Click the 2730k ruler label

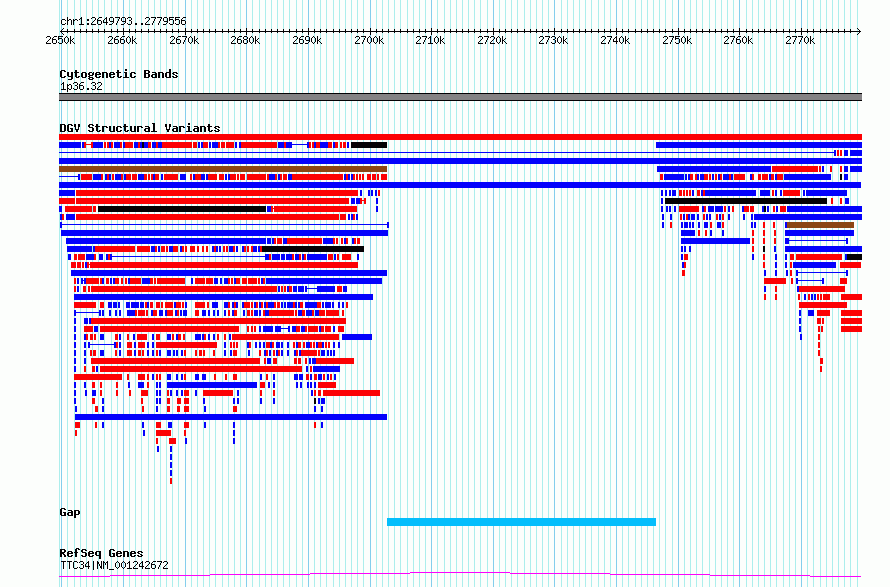tap(553, 40)
